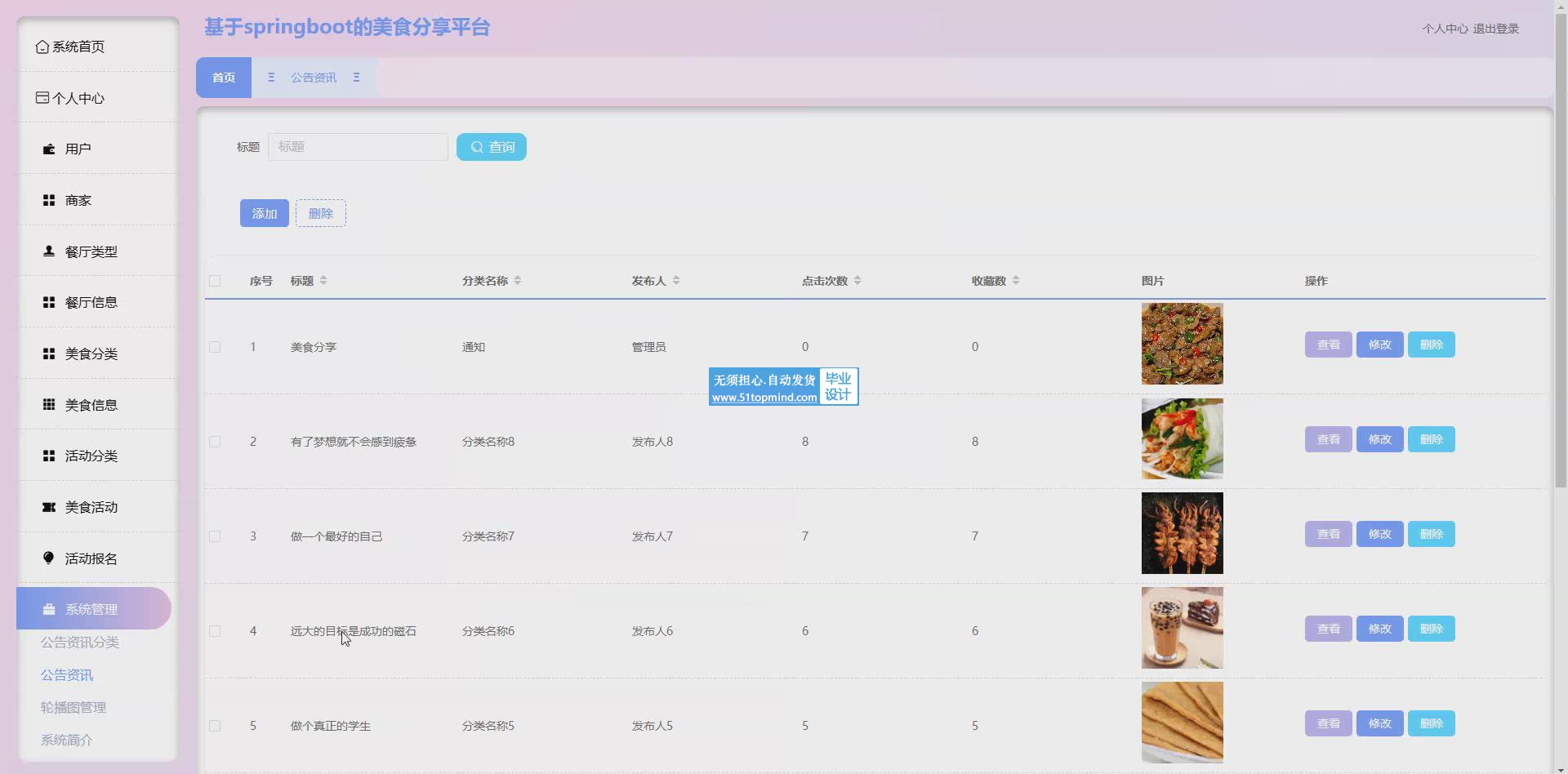
Task: Click the vertical page scrollbar
Action: coord(1561,245)
